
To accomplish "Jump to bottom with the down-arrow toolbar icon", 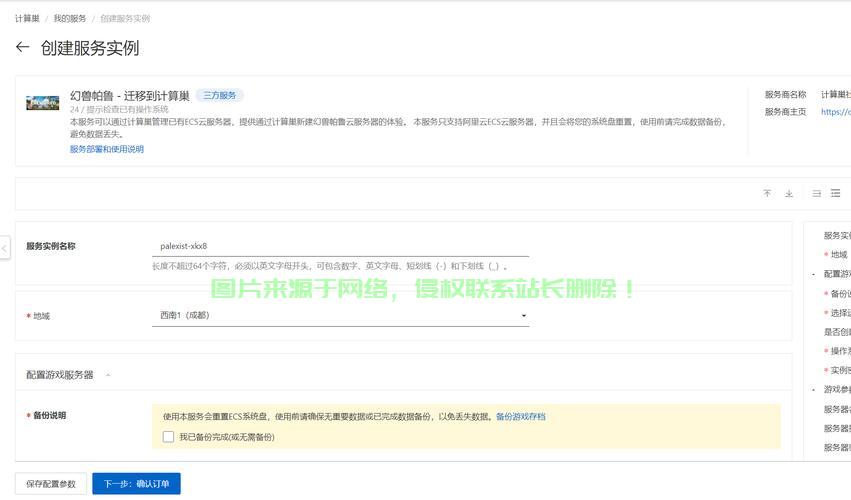I will point(789,193).
